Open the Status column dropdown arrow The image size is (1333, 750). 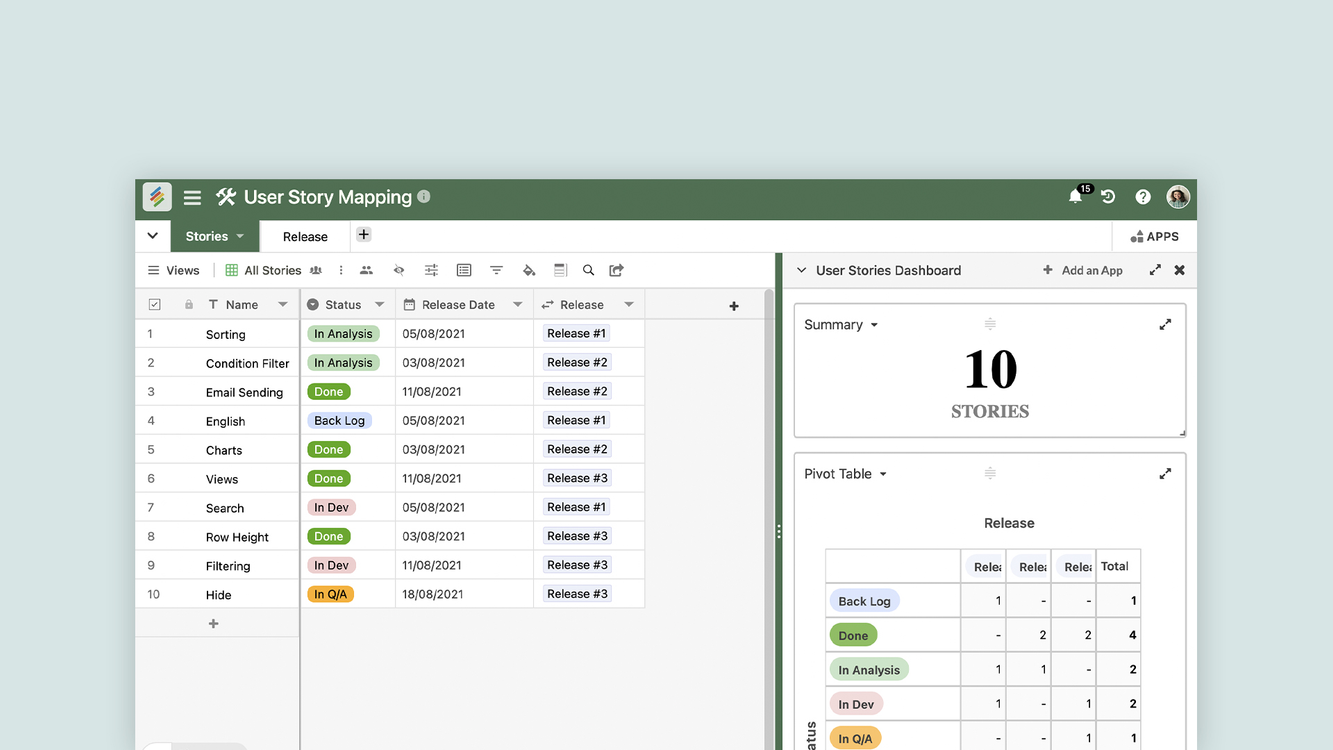(380, 305)
